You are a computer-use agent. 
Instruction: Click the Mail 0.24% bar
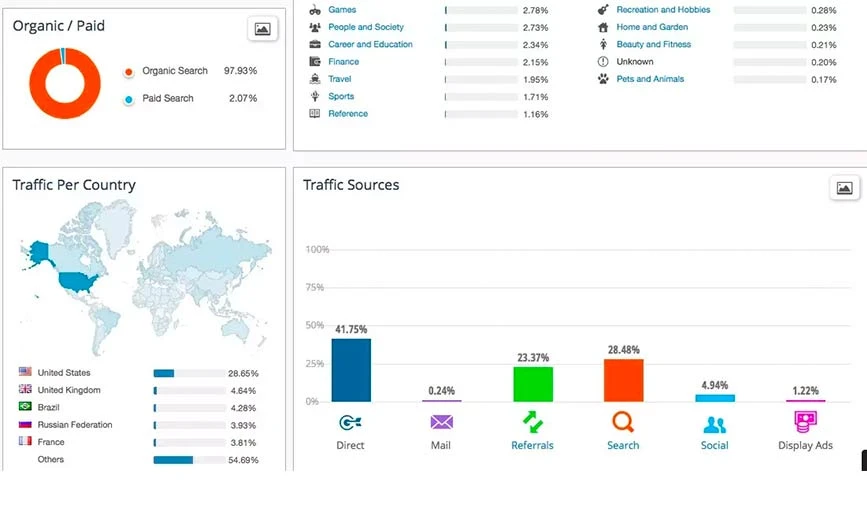coord(441,401)
